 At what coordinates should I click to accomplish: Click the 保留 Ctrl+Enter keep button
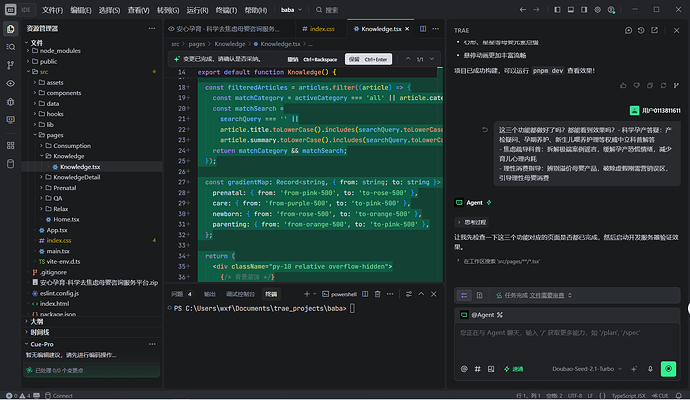pyautogui.click(x=368, y=59)
